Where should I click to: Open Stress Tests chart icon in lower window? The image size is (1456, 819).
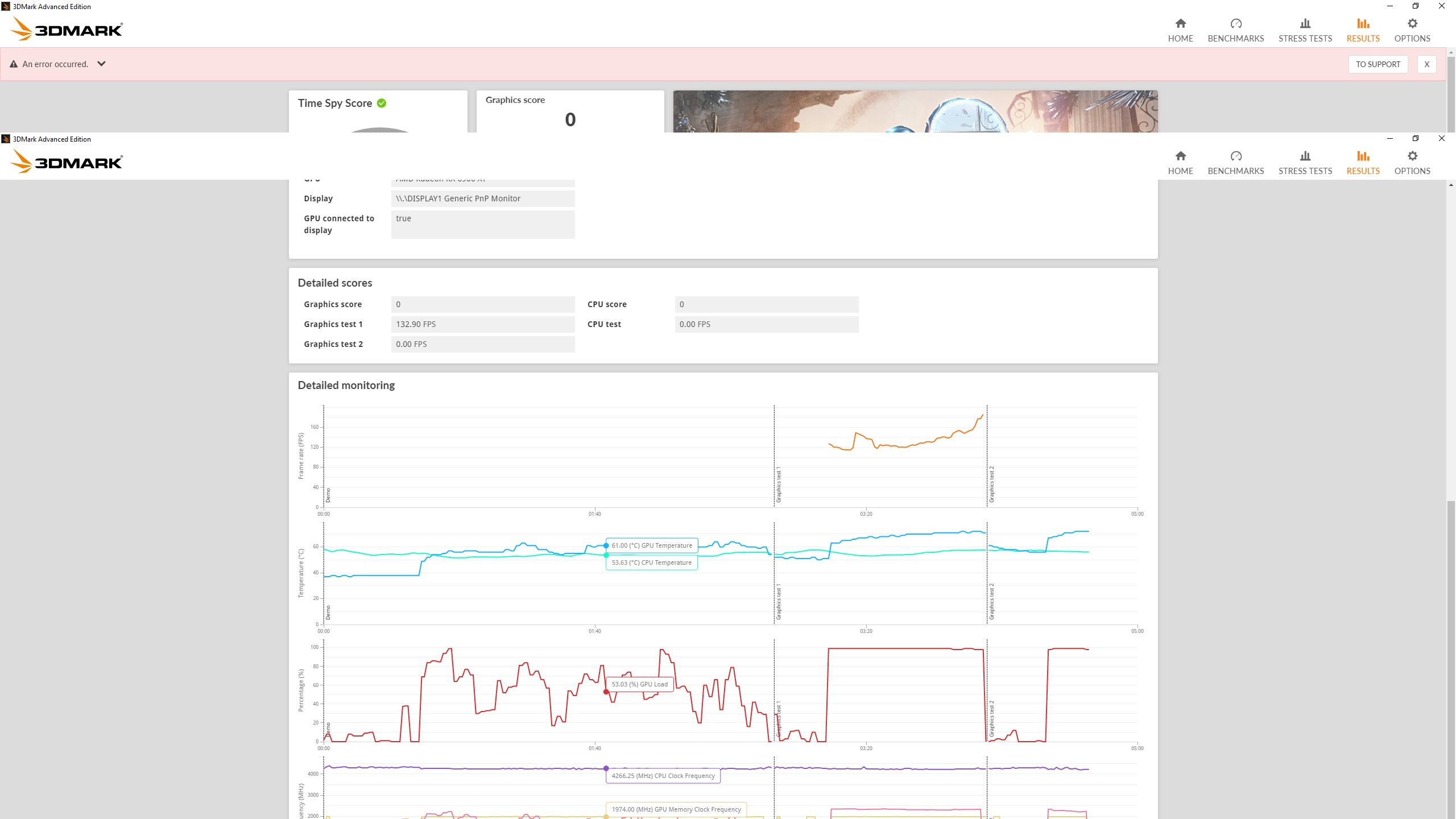[1305, 156]
